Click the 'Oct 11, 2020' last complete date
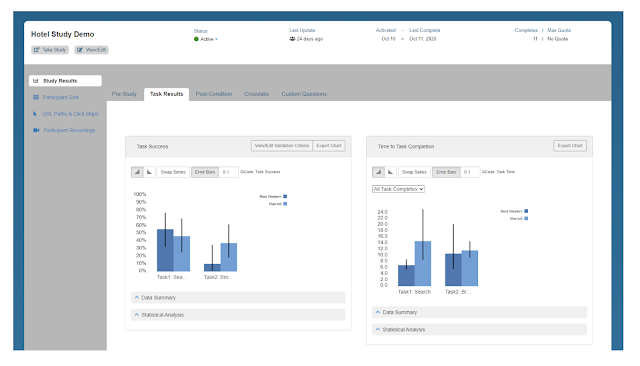 click(422, 39)
